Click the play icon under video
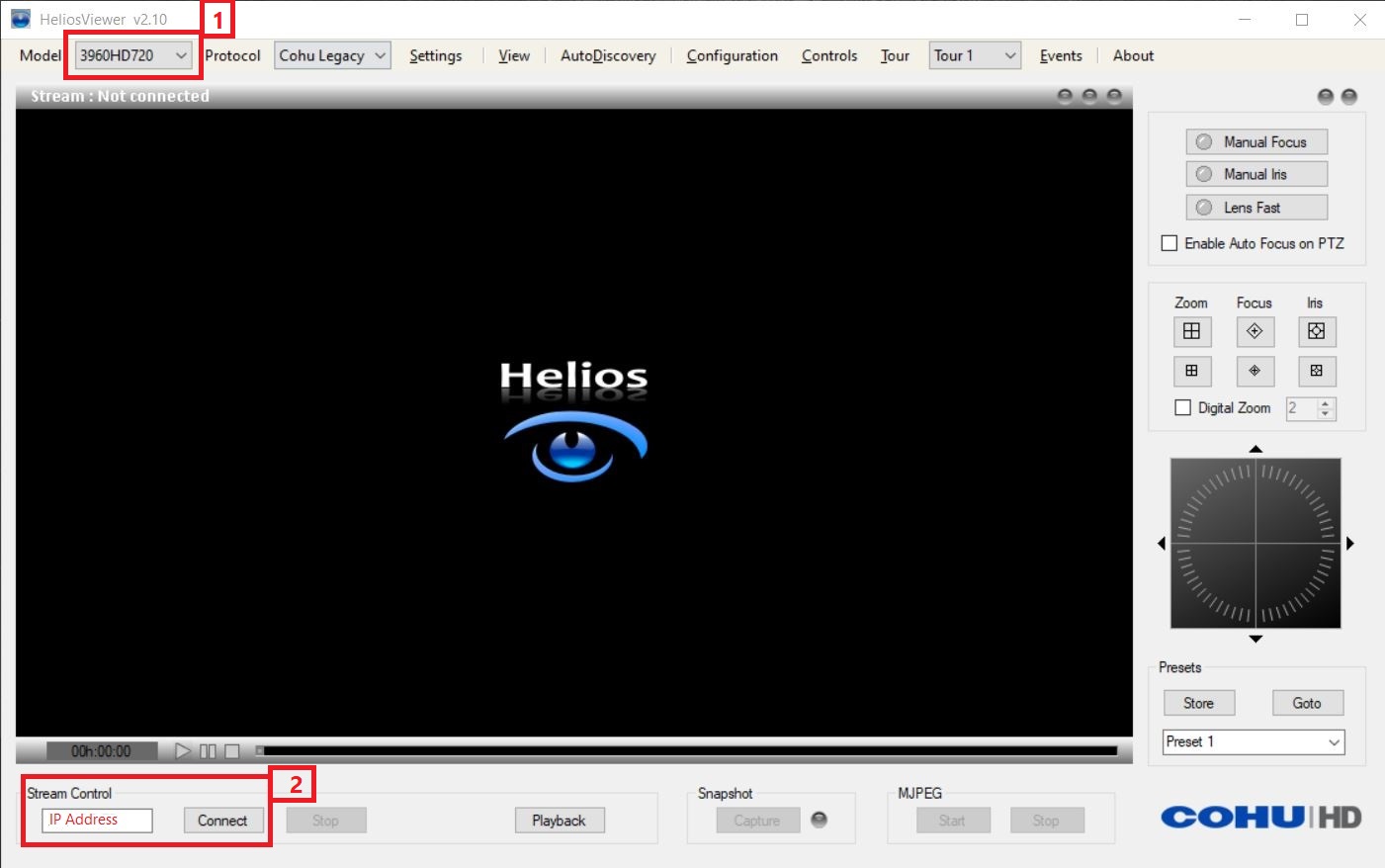 tap(183, 751)
